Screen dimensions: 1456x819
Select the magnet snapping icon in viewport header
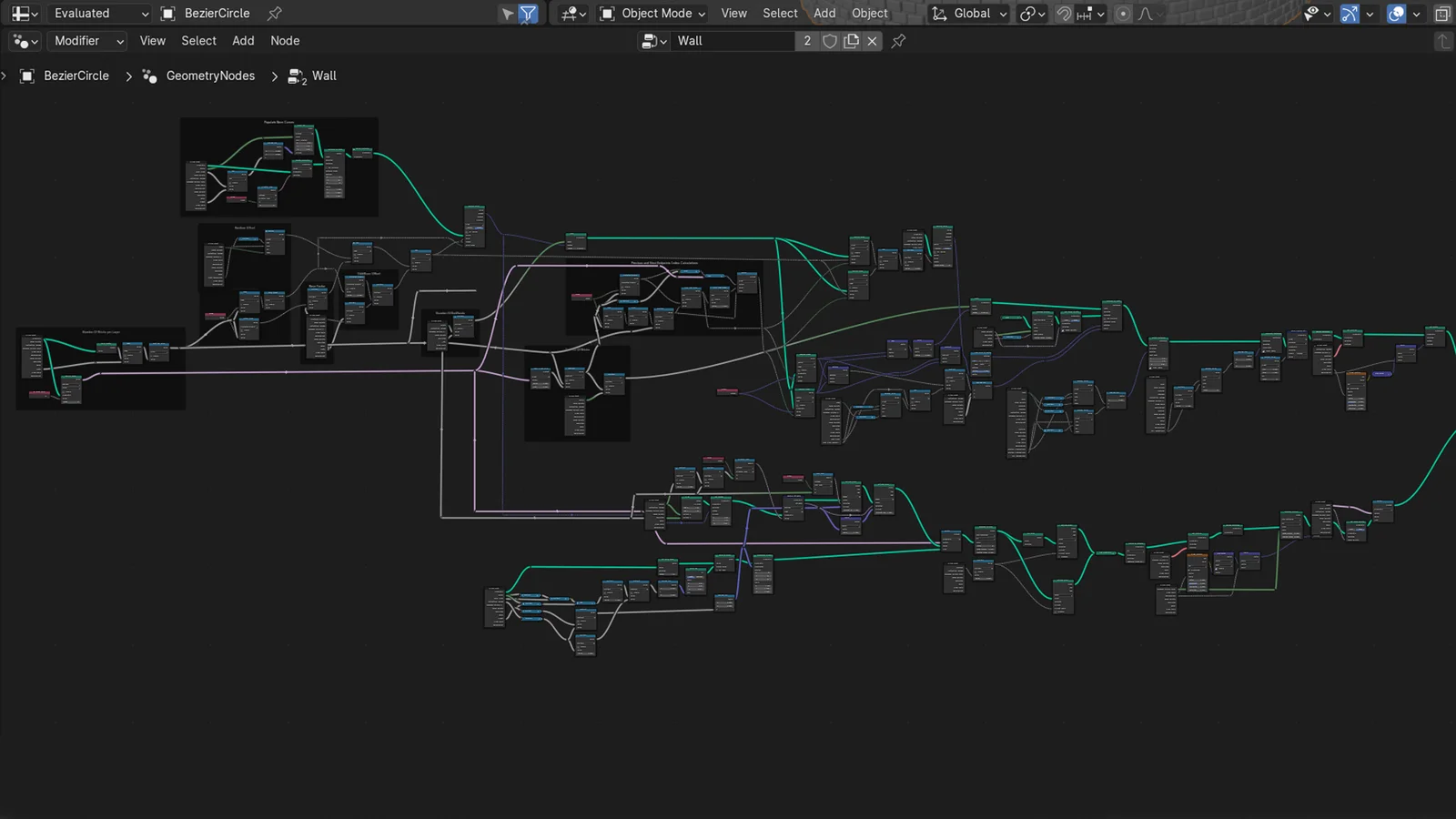click(x=1063, y=13)
